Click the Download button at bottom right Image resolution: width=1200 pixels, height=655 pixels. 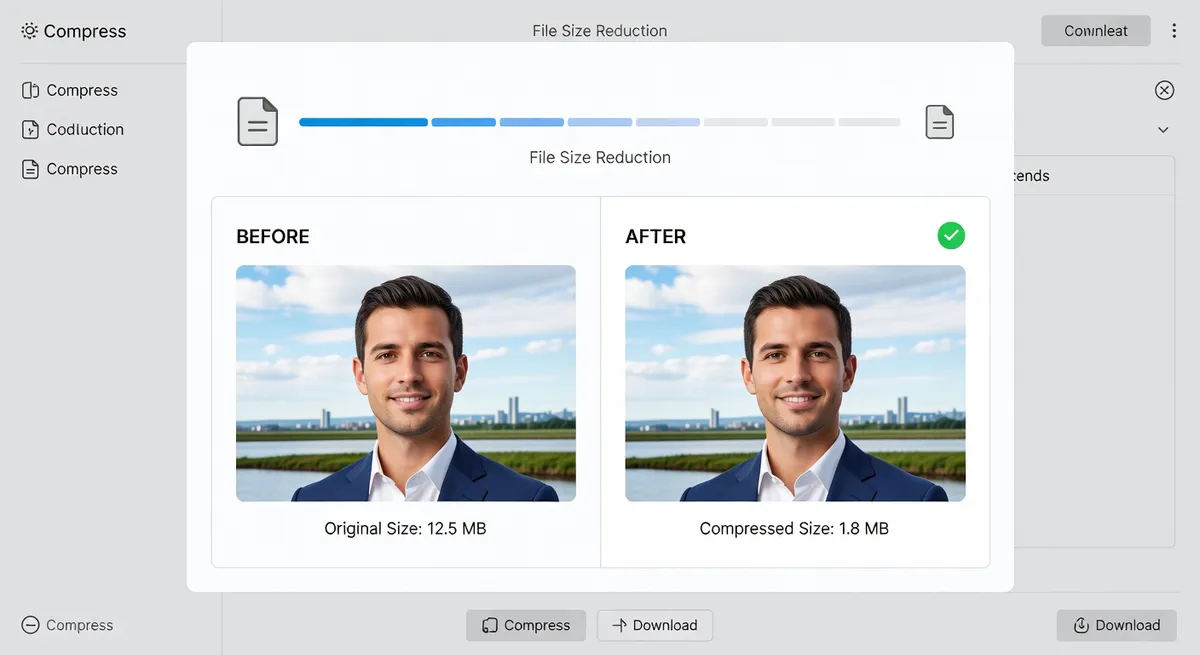(1117, 625)
